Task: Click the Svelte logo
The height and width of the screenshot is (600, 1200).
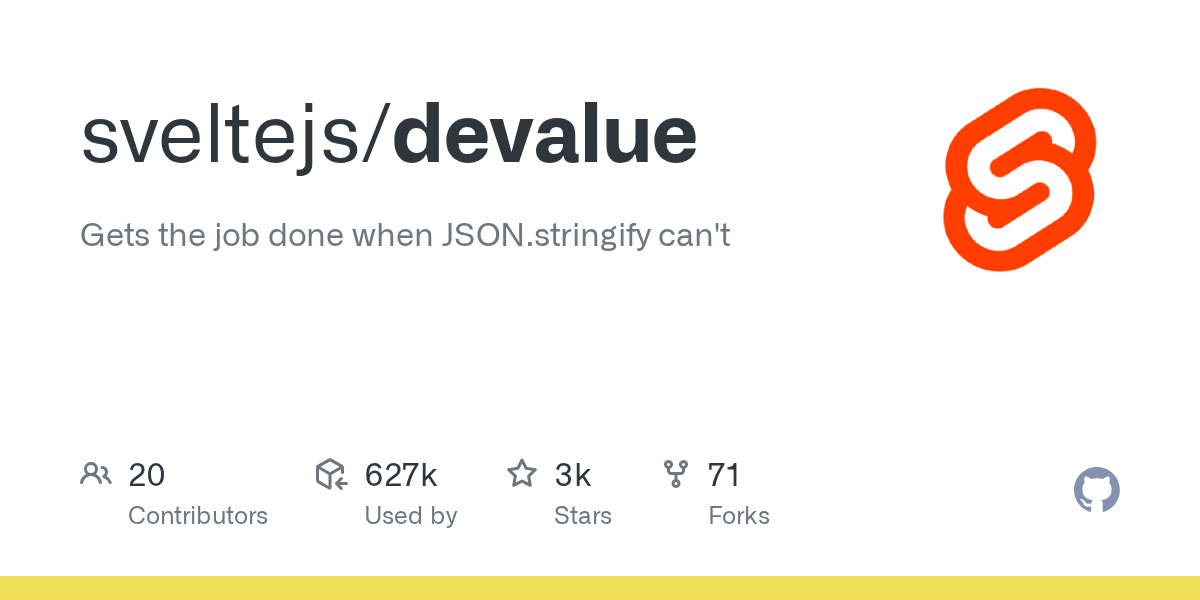Action: click(1019, 180)
